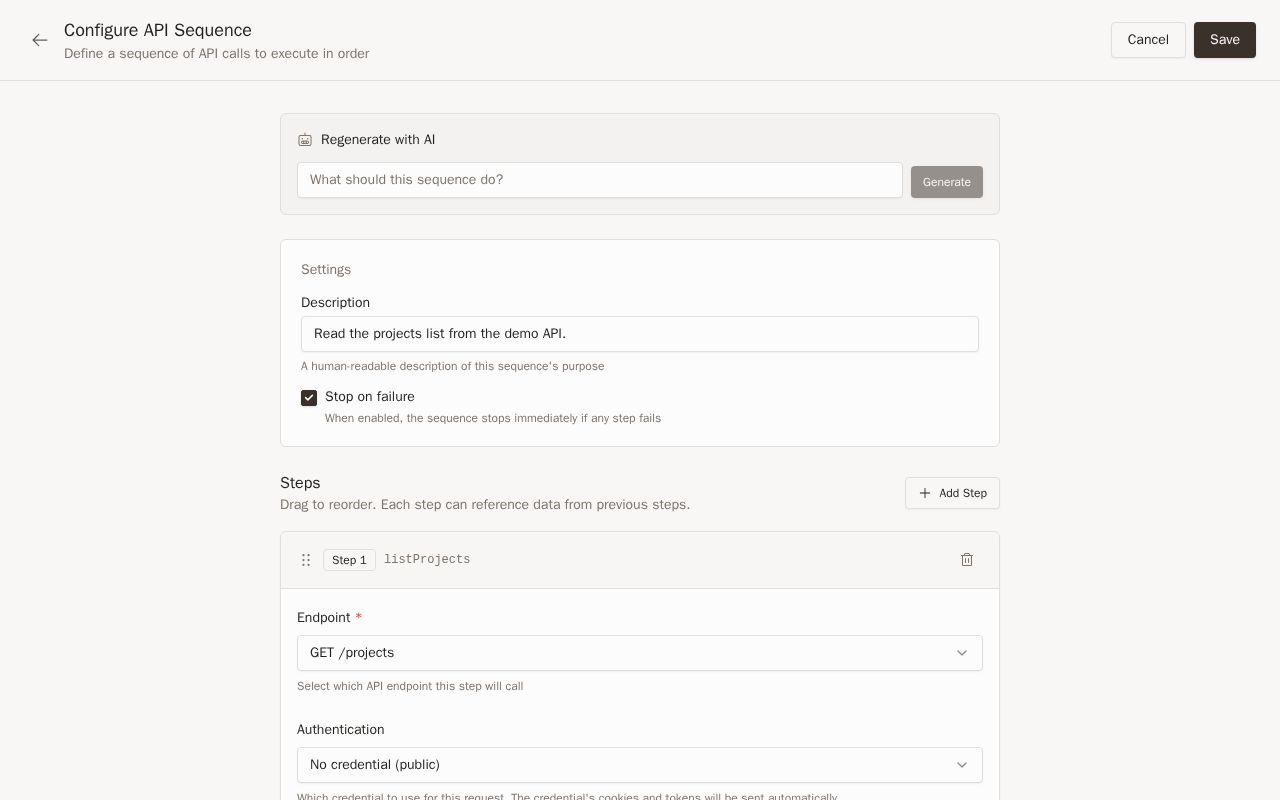Delete Step 1 with the trash icon
This screenshot has height=800, width=1280.
click(x=967, y=560)
